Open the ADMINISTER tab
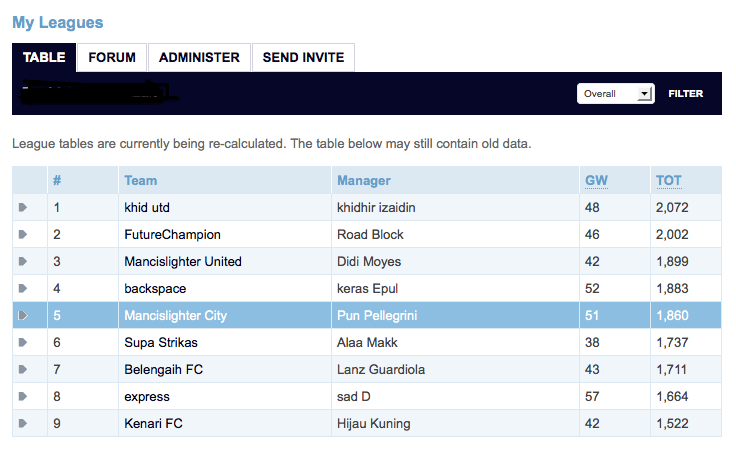Screen dimensions: 736x457 click(x=199, y=57)
